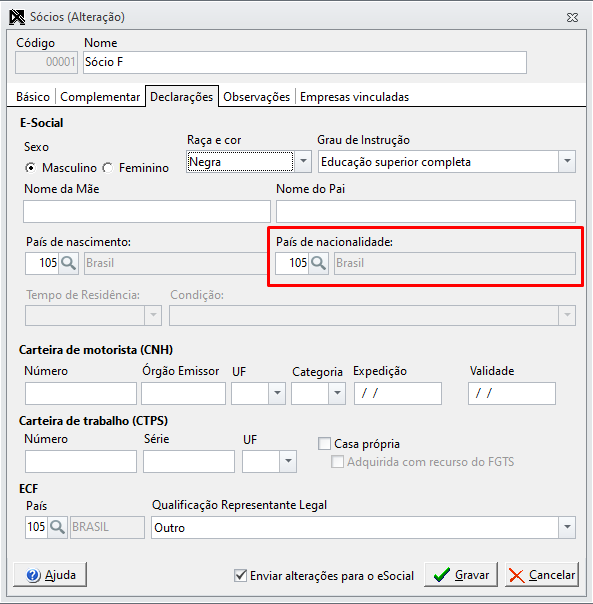Expand the Grau de Instrução dropdown
593x604 pixels.
tap(567, 161)
